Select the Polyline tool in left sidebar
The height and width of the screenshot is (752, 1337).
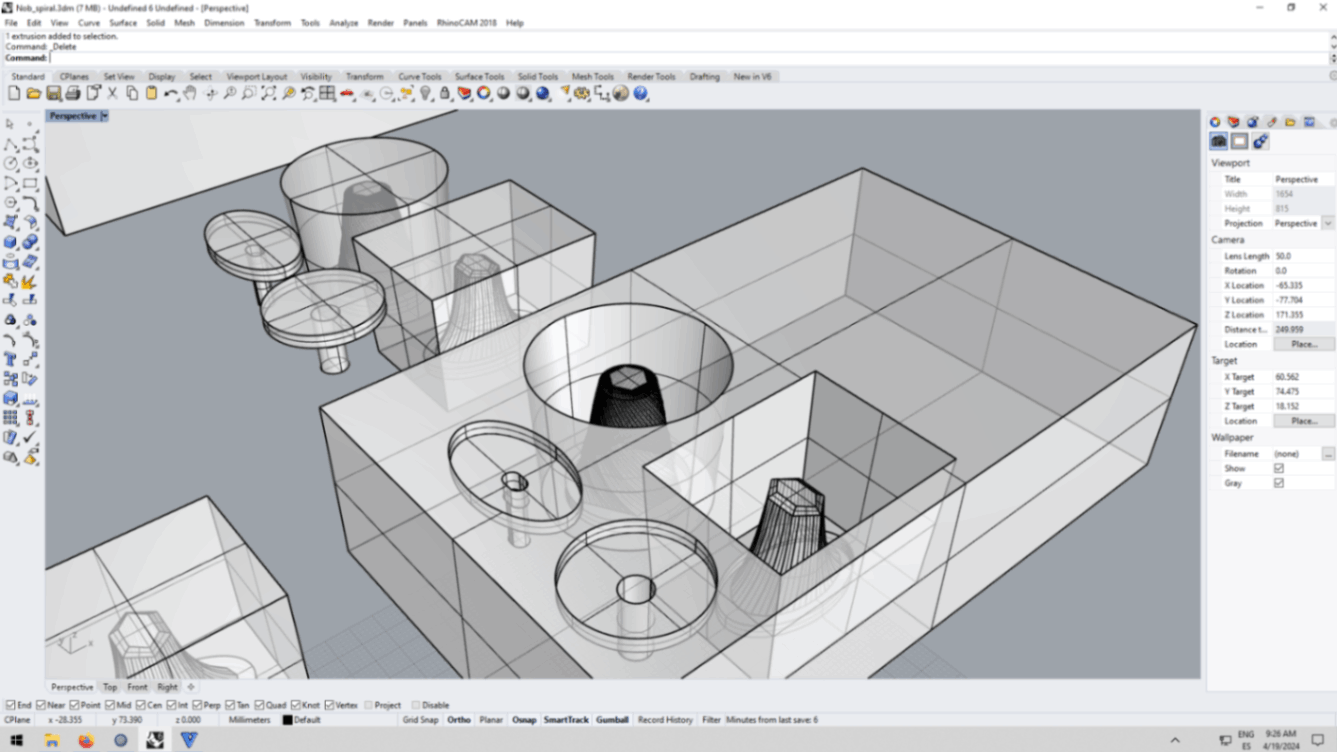tap(10, 144)
